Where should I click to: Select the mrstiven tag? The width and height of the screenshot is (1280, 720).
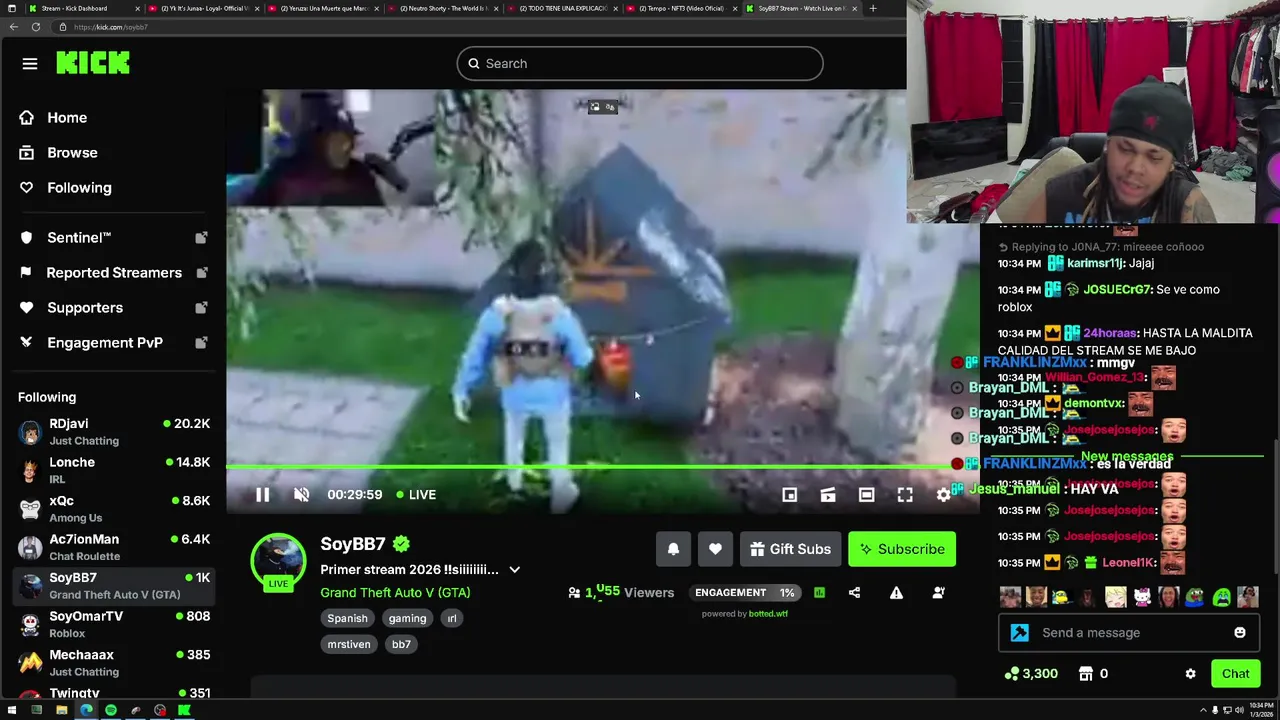(x=349, y=644)
